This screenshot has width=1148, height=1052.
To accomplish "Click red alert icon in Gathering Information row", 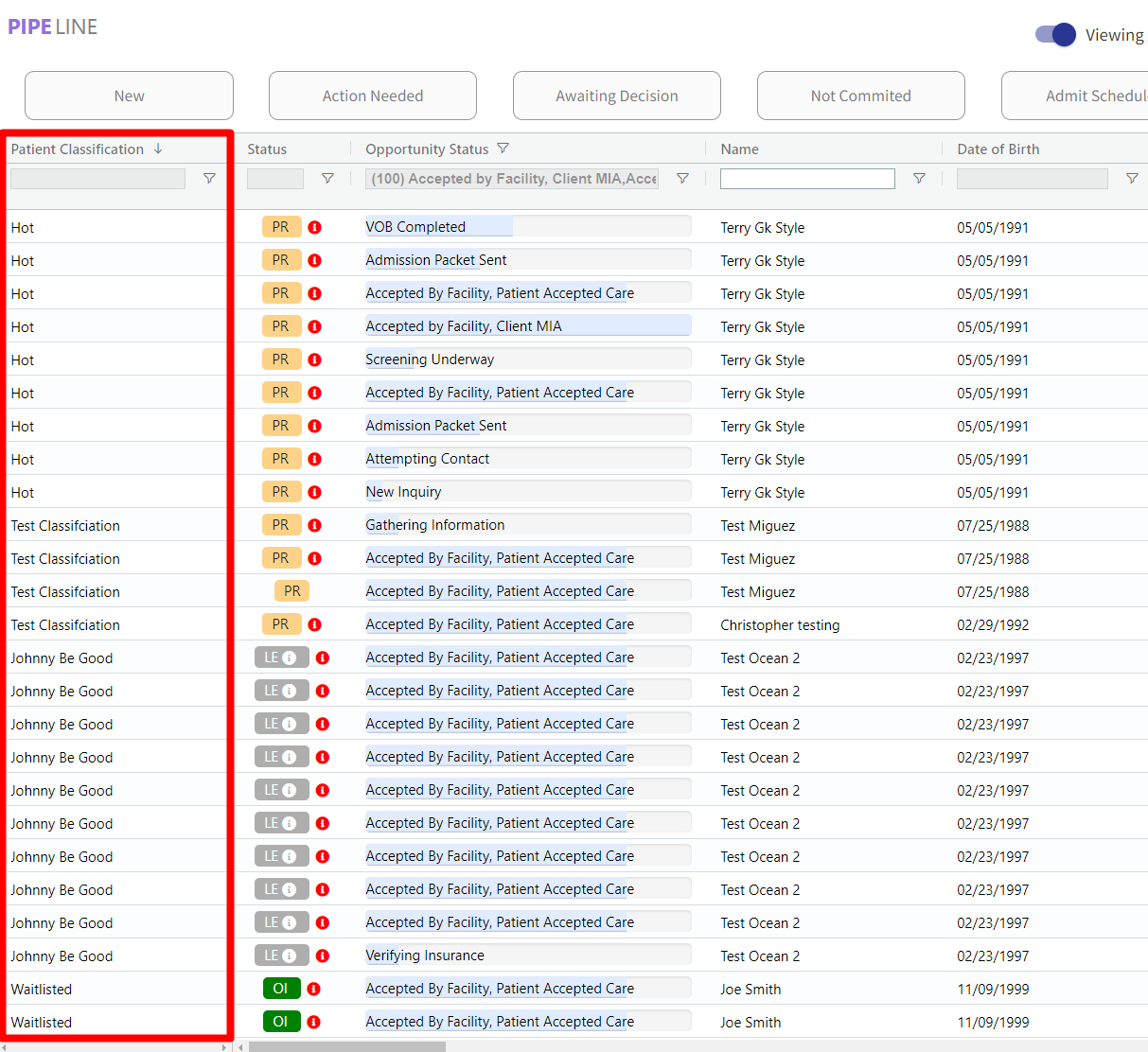I will pos(315,525).
